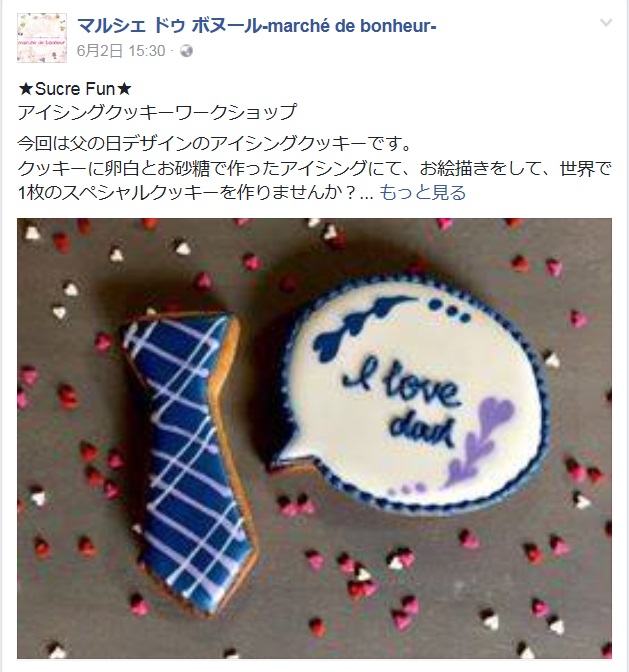Viewport: 629px width, 672px height.
Task: Select the ★Sucre Fun★ heading text
Action: click(x=75, y=89)
